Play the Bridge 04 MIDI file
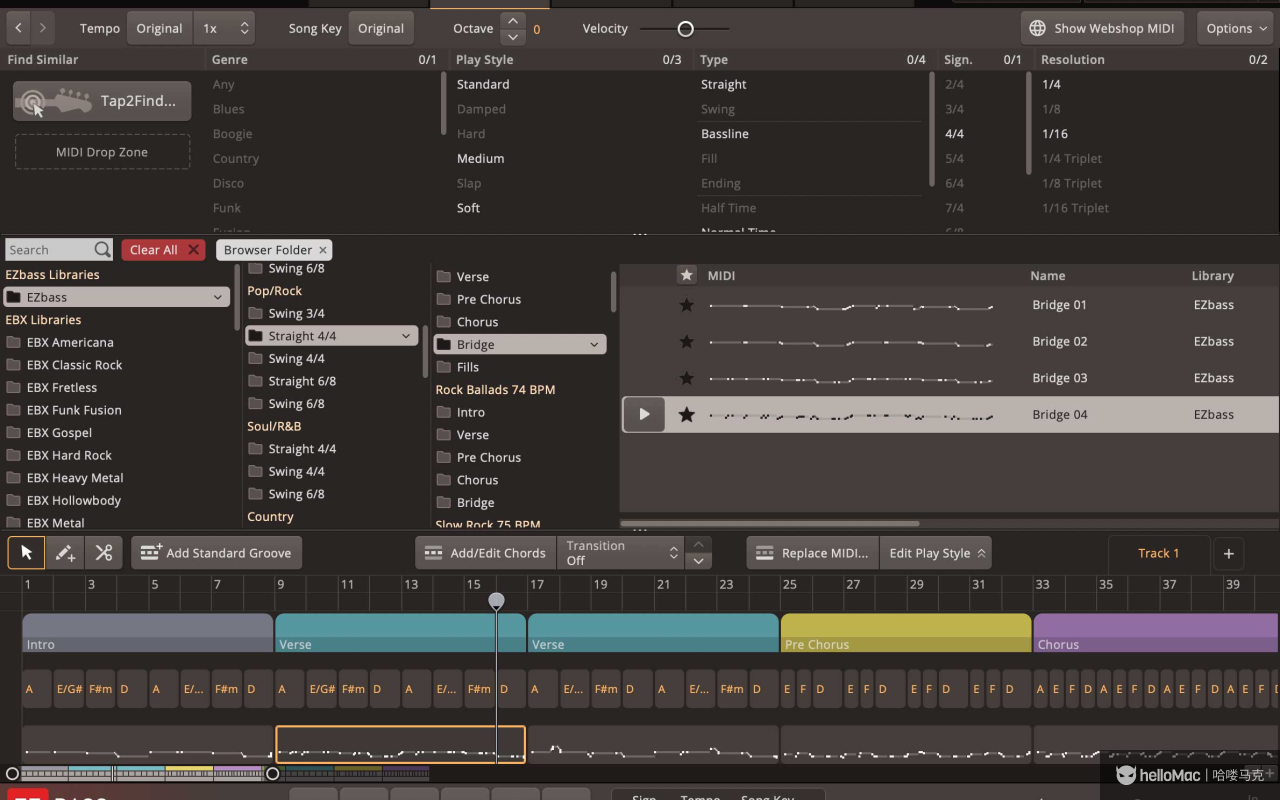Viewport: 1280px width, 800px height. 644,414
